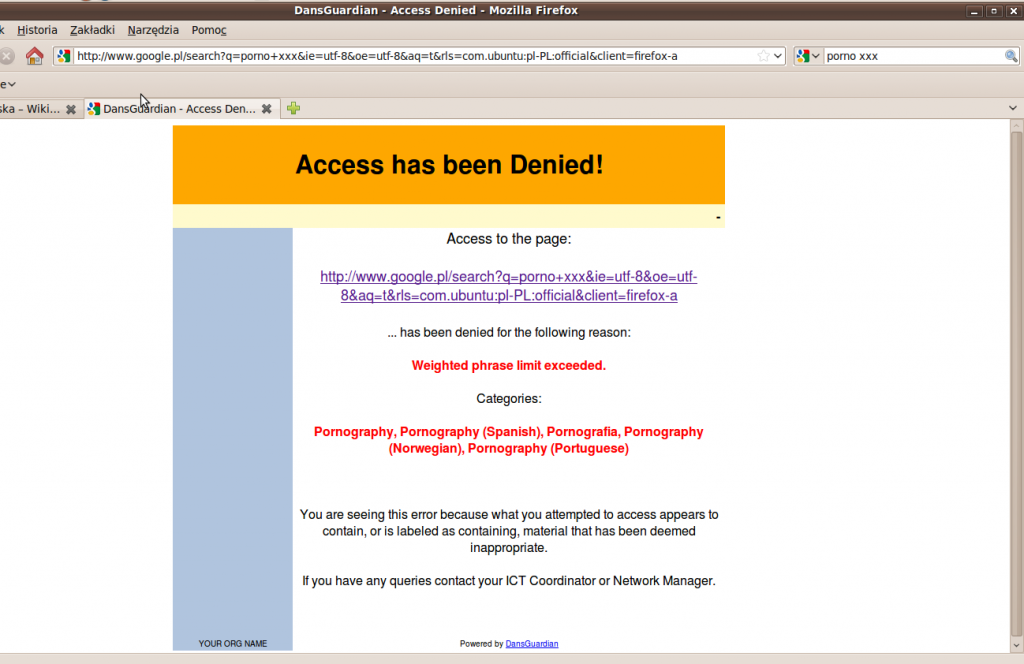Click the Home toolbar icon
Screen dimensions: 1024x664
[35, 56]
